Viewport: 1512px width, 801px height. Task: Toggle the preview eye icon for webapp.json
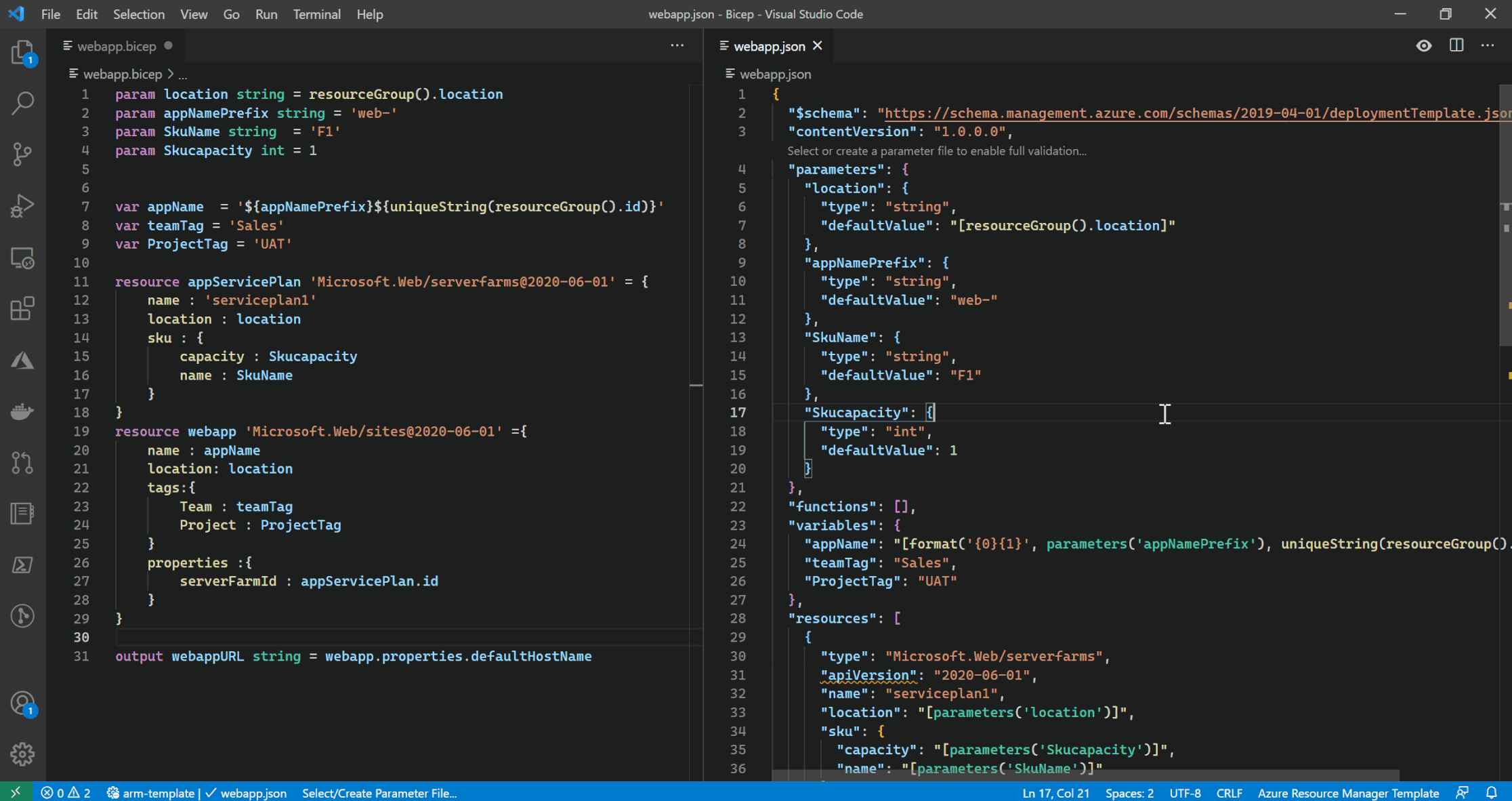(1423, 45)
